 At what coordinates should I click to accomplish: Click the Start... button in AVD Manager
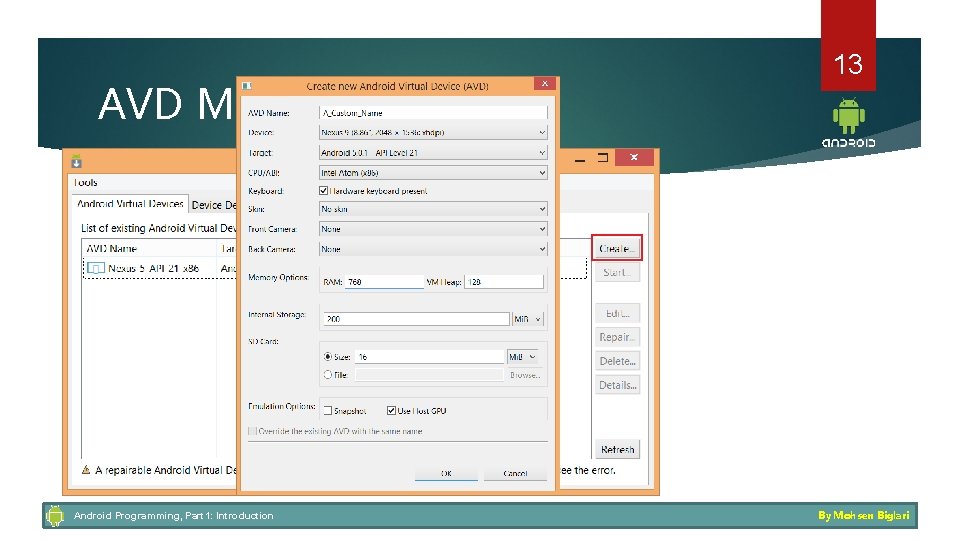click(617, 272)
